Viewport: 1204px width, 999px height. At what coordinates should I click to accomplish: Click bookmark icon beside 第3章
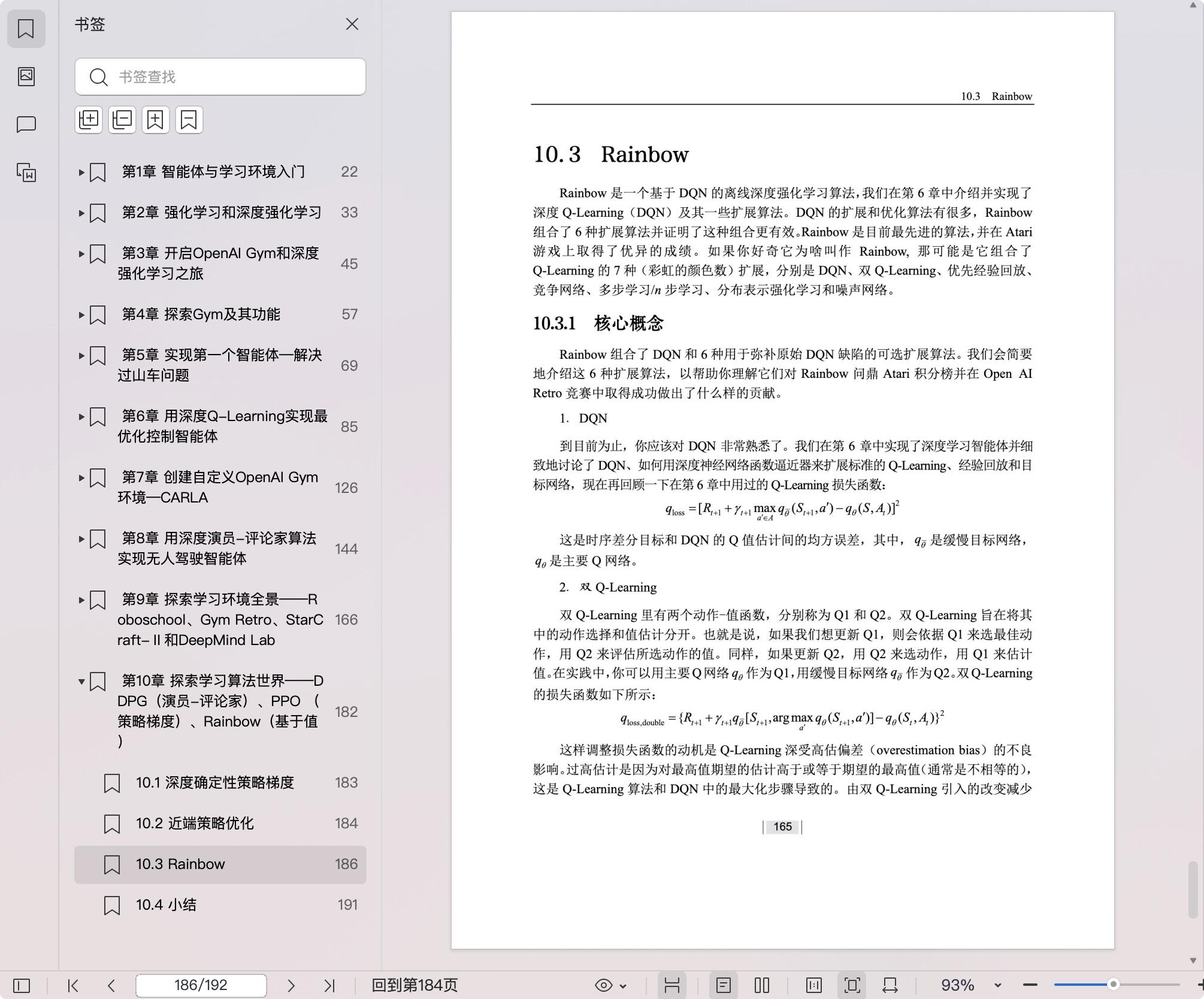click(98, 254)
